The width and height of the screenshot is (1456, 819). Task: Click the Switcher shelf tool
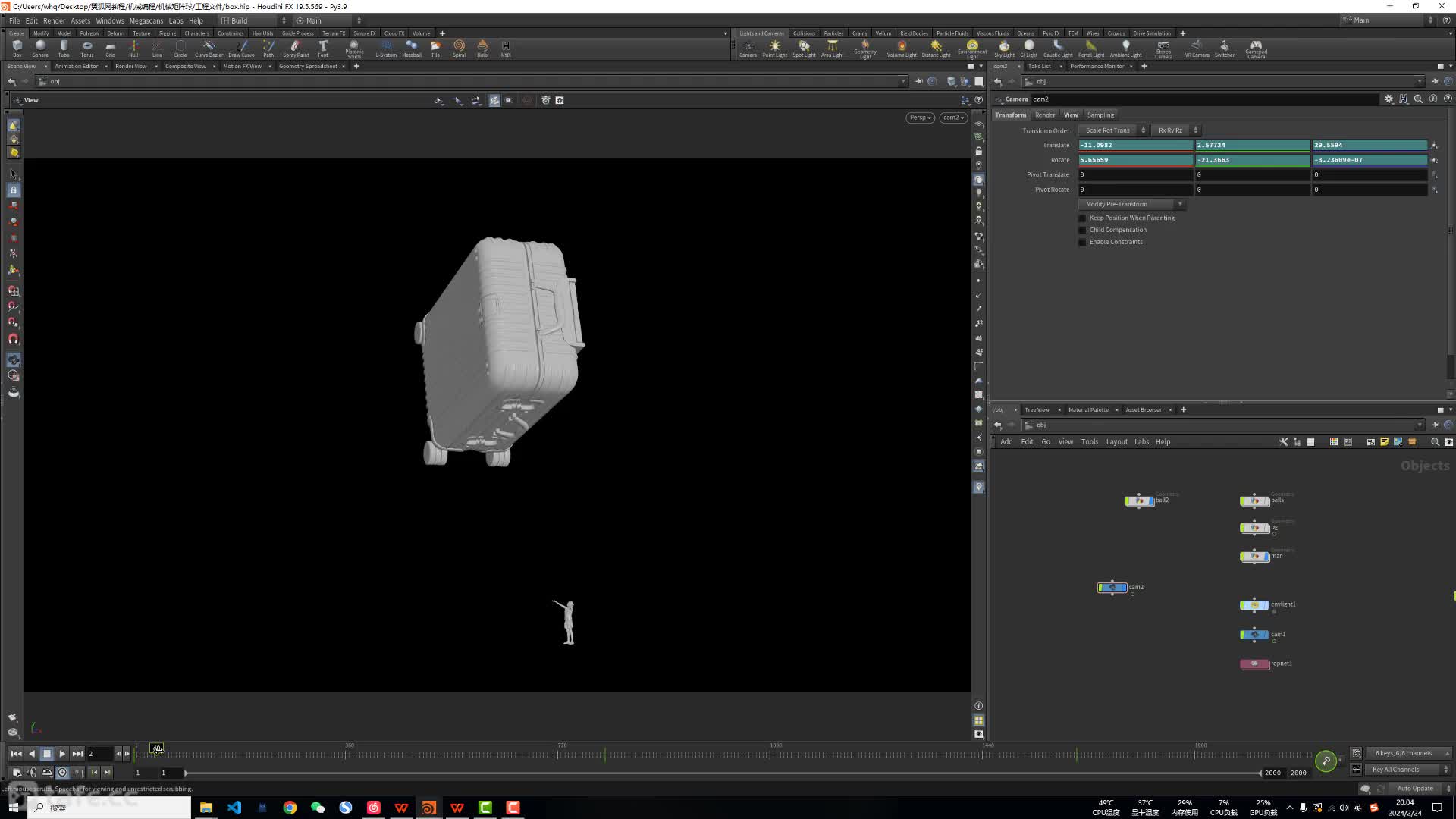click(x=1224, y=49)
